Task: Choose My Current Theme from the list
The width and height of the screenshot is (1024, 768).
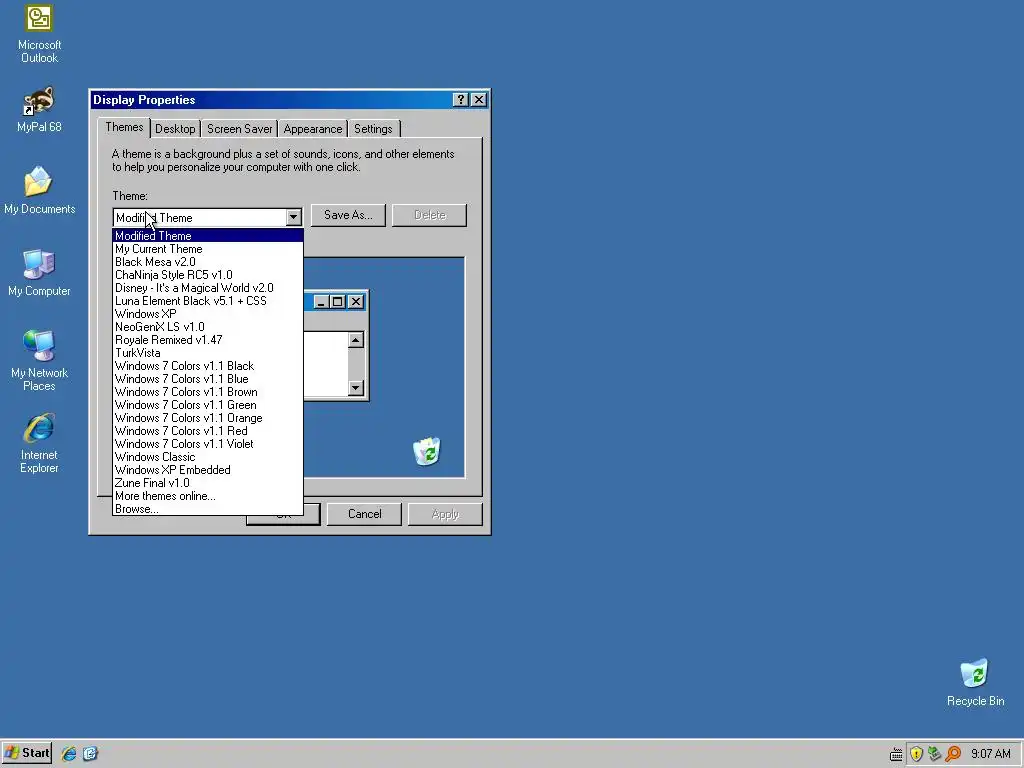Action: 208,249
